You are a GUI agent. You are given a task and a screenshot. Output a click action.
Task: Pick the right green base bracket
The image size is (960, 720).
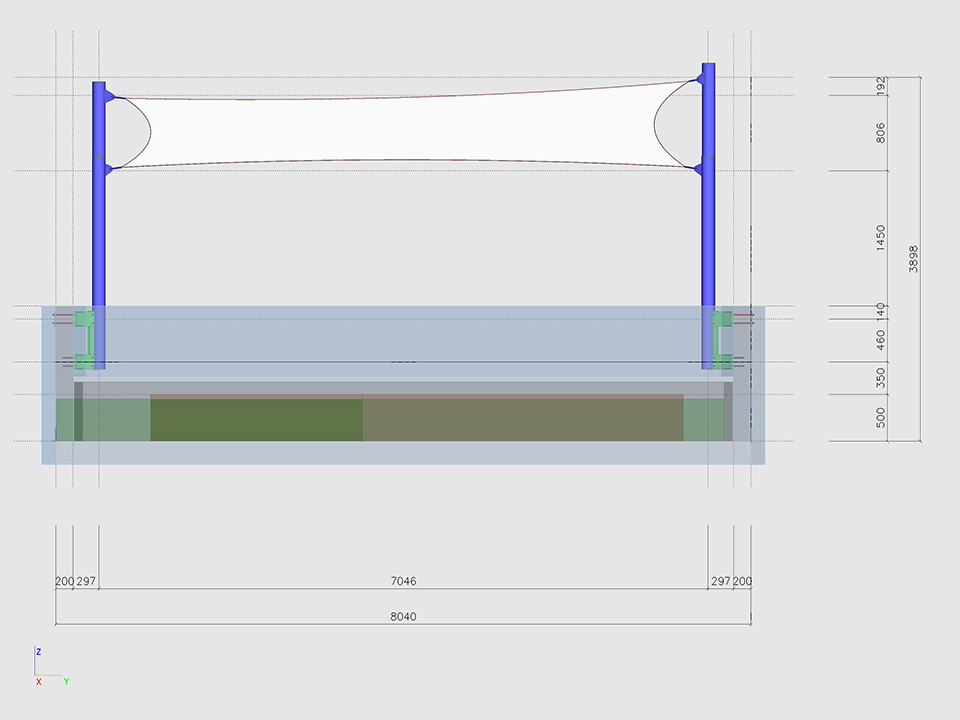[722, 337]
